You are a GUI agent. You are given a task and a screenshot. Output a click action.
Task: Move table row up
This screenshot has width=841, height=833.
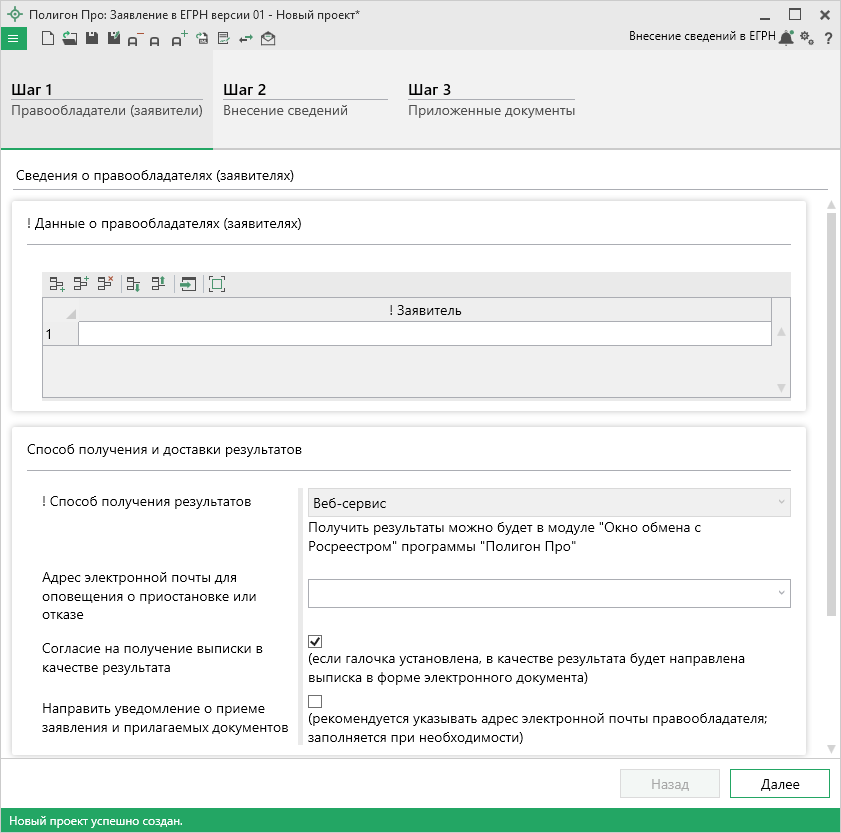click(158, 284)
